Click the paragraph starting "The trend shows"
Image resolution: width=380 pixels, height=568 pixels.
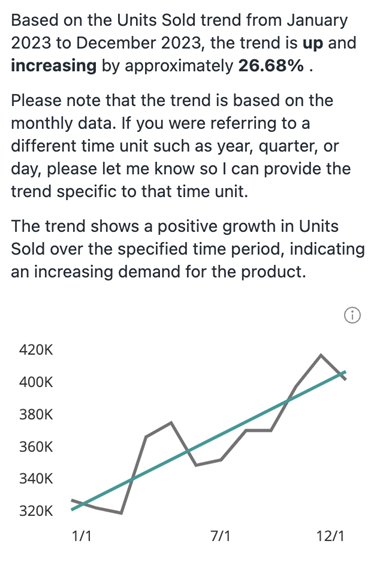click(188, 249)
